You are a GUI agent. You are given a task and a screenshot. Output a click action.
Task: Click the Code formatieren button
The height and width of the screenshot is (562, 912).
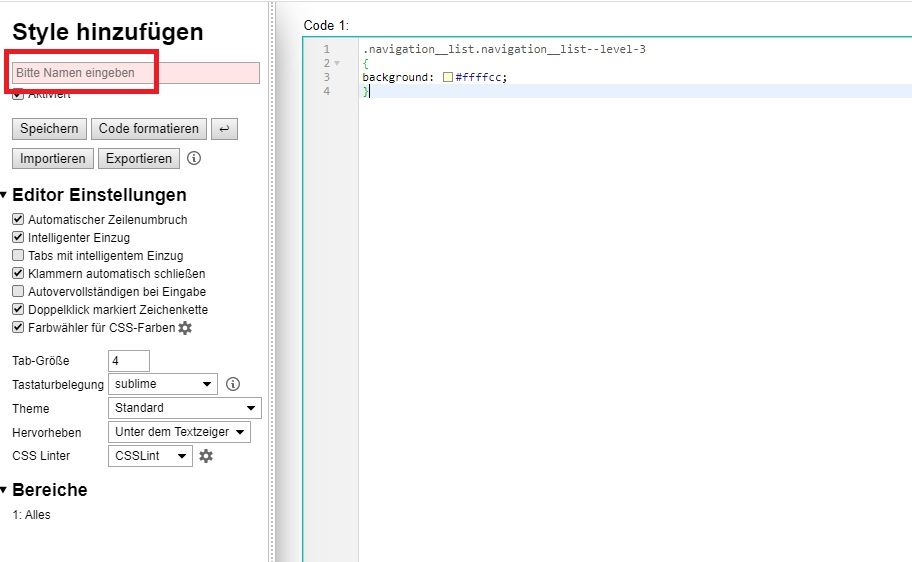point(148,129)
